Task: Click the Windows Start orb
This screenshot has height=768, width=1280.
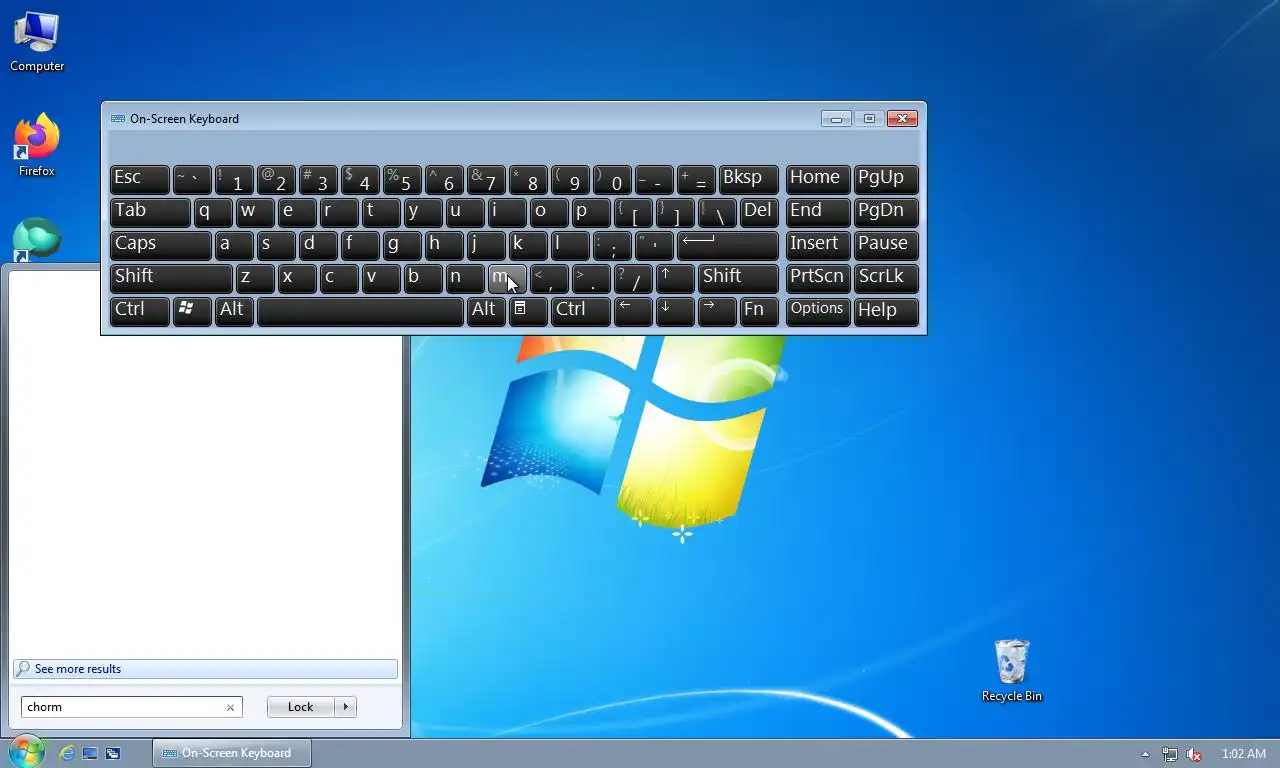Action: pyautogui.click(x=26, y=752)
